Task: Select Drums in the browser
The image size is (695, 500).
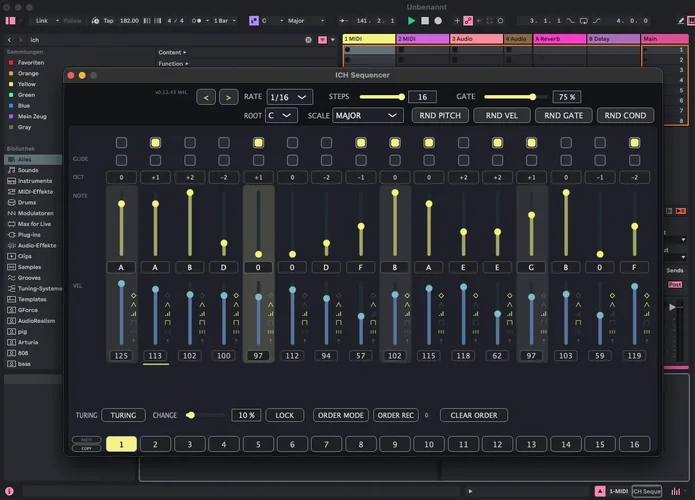Action: point(27,202)
